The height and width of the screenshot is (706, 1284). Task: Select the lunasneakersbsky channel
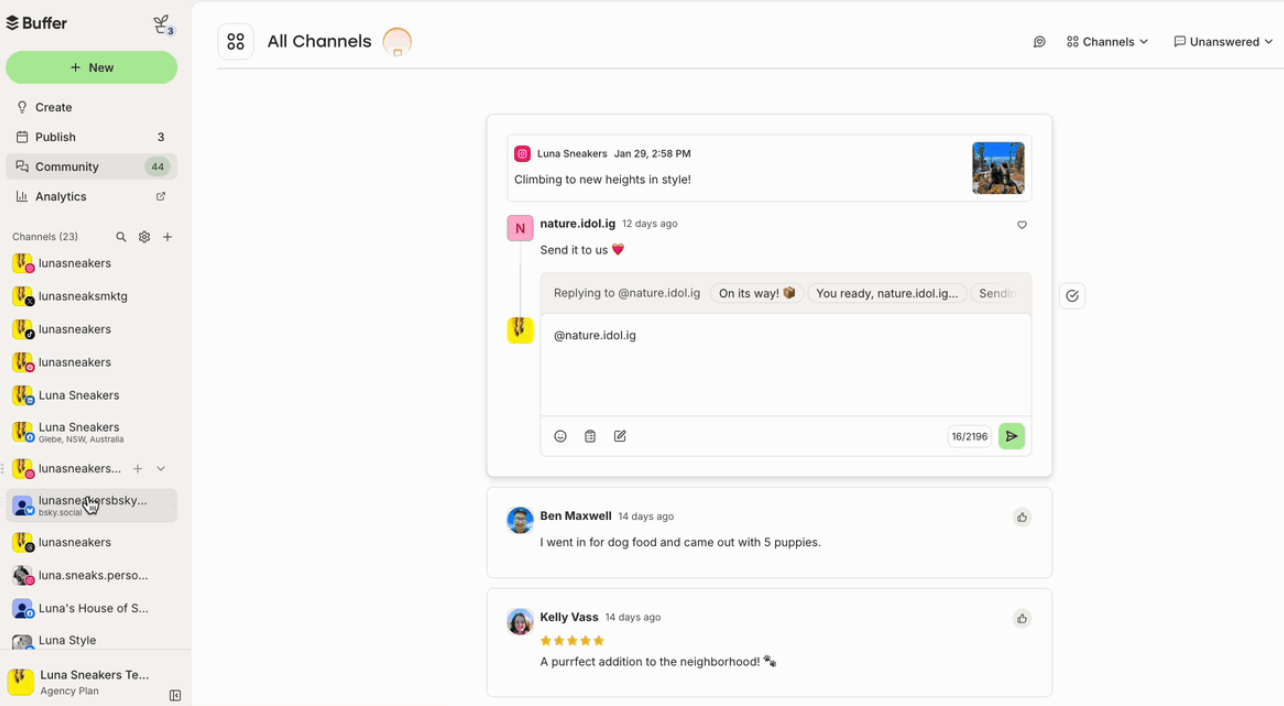point(92,505)
